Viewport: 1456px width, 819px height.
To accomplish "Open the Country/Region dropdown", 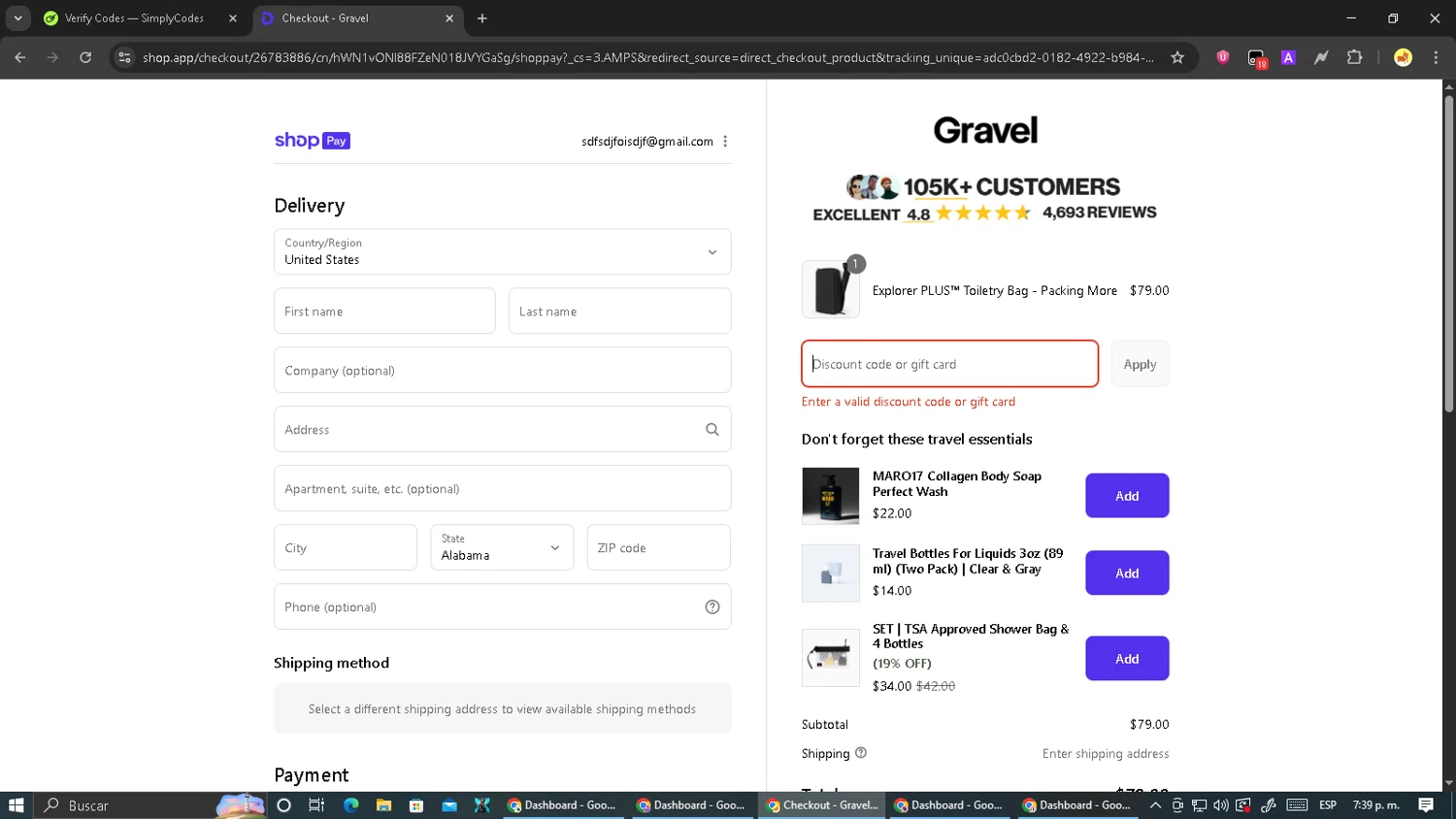I will point(503,252).
